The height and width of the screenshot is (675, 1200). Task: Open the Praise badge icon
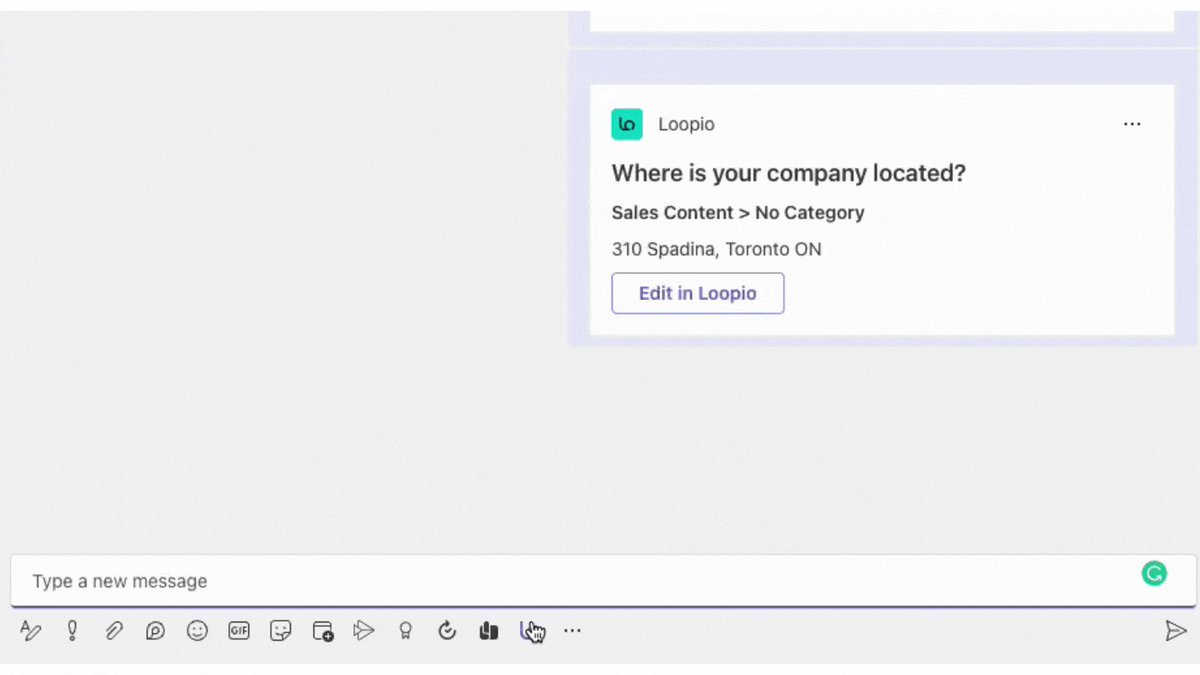(405, 631)
